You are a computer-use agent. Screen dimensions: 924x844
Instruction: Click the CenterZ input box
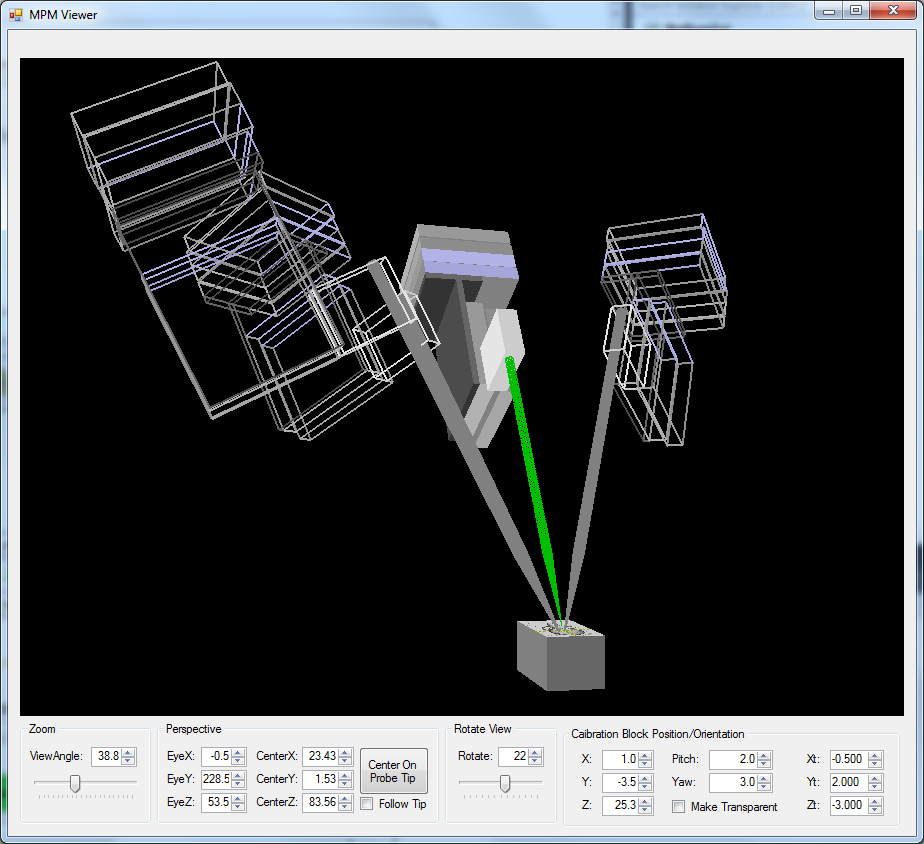coord(321,802)
